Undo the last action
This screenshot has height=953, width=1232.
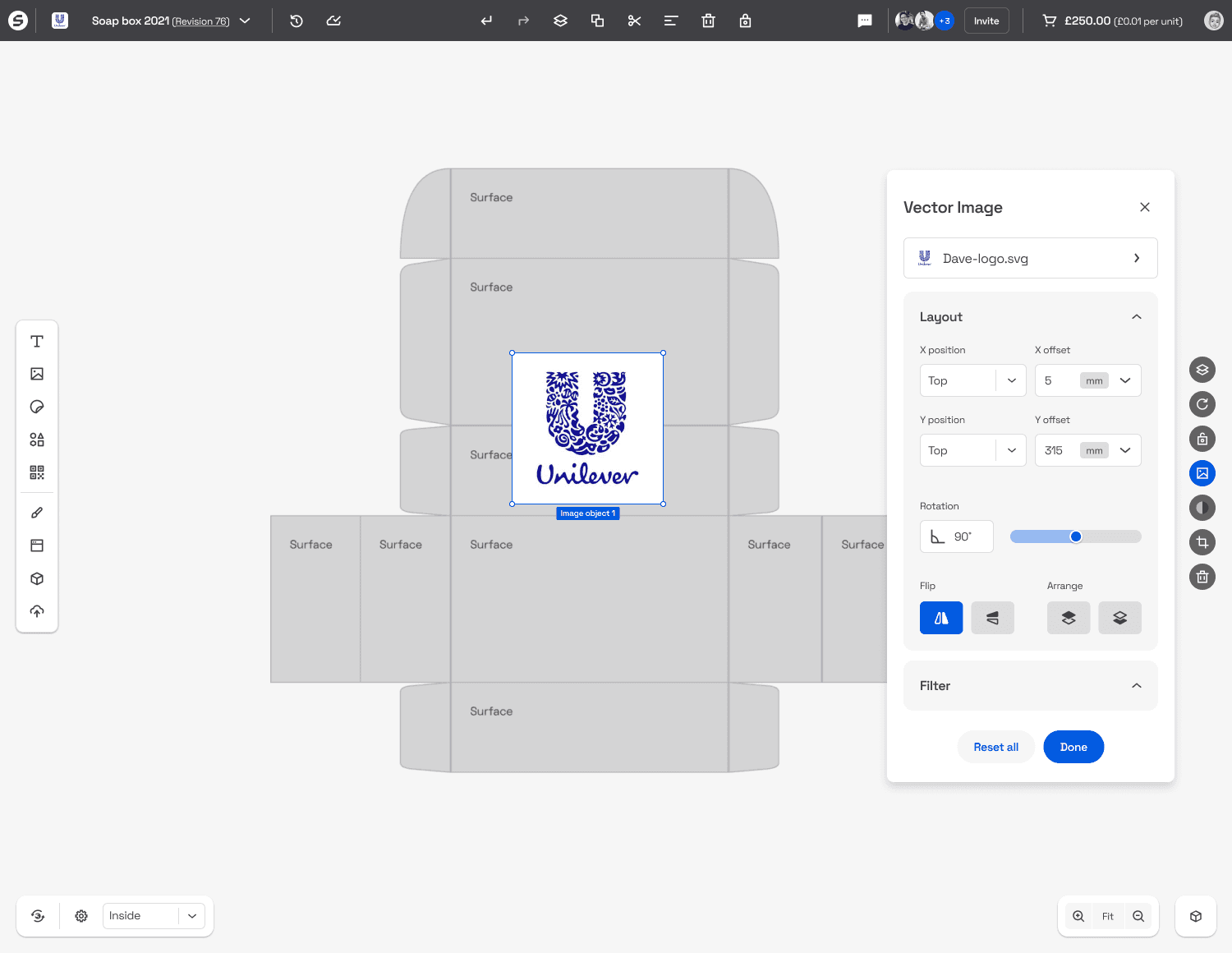tap(486, 21)
